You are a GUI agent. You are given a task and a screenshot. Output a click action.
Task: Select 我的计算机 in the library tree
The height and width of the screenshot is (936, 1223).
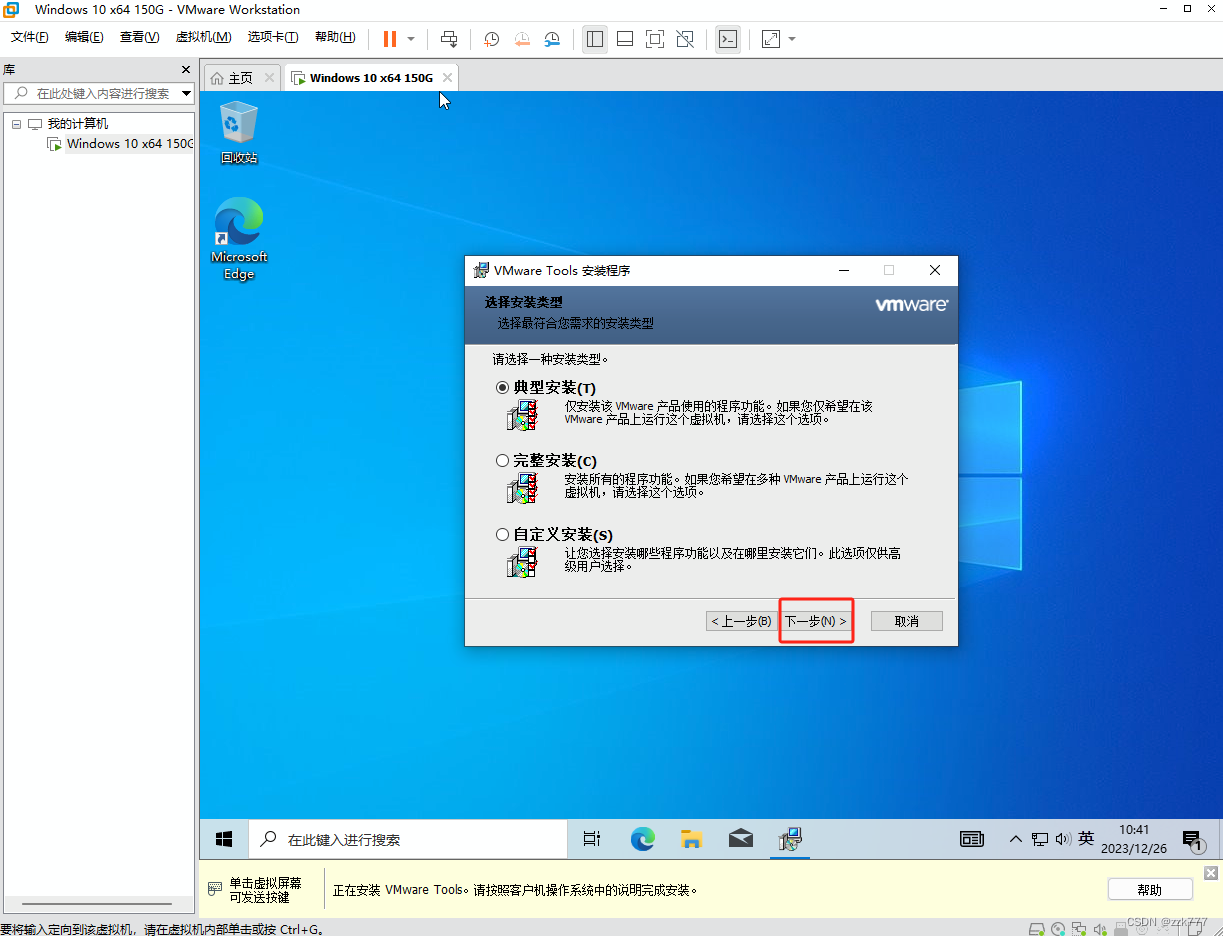click(78, 124)
